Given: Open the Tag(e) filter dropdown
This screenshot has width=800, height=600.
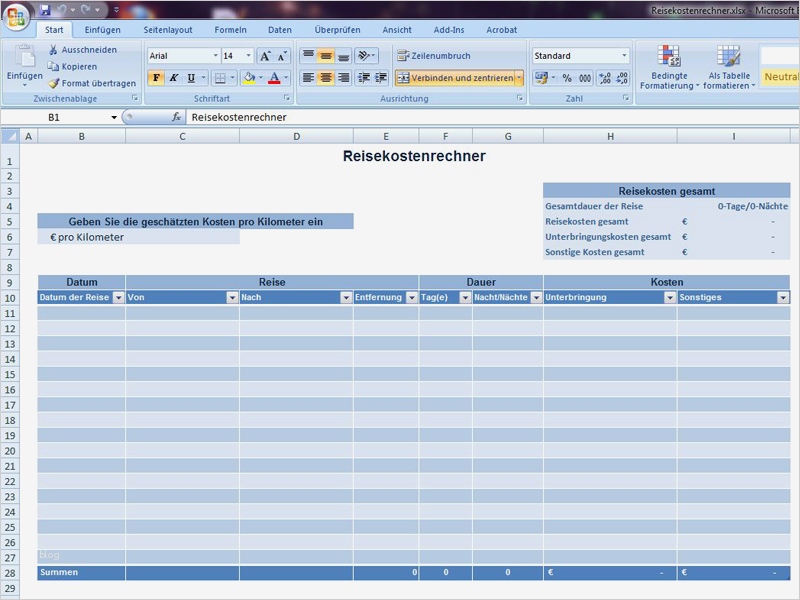Looking at the screenshot, I should point(465,297).
